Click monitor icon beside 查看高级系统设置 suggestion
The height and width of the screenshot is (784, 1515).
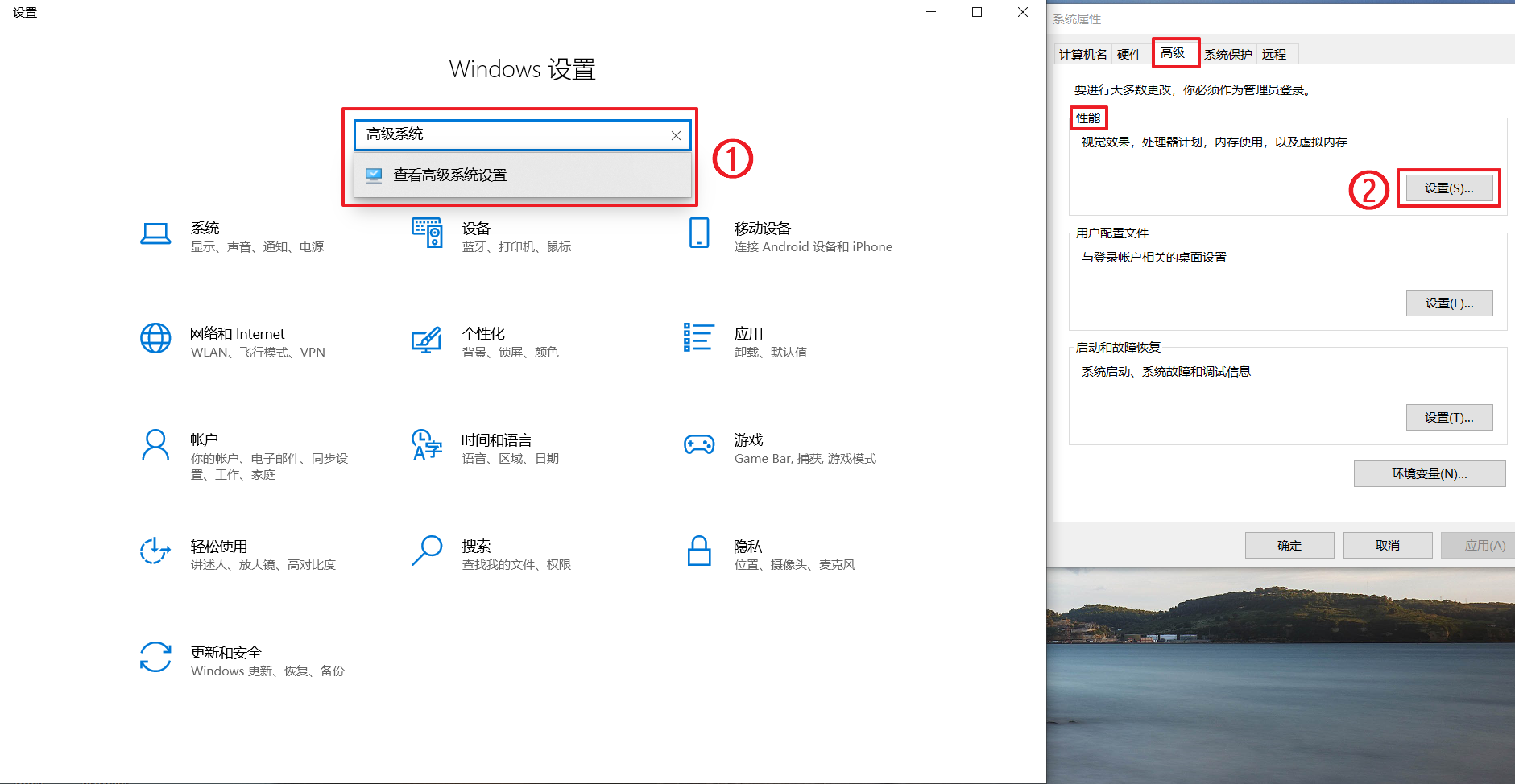click(x=374, y=175)
